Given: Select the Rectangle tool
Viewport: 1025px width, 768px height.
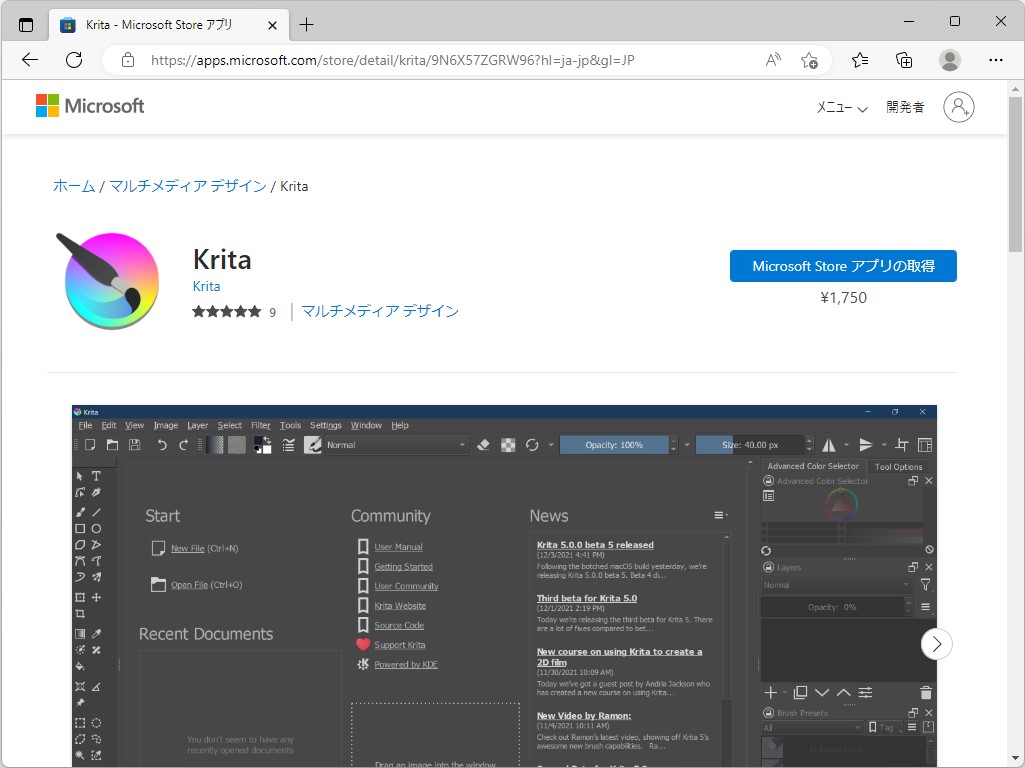Looking at the screenshot, I should 82,529.
